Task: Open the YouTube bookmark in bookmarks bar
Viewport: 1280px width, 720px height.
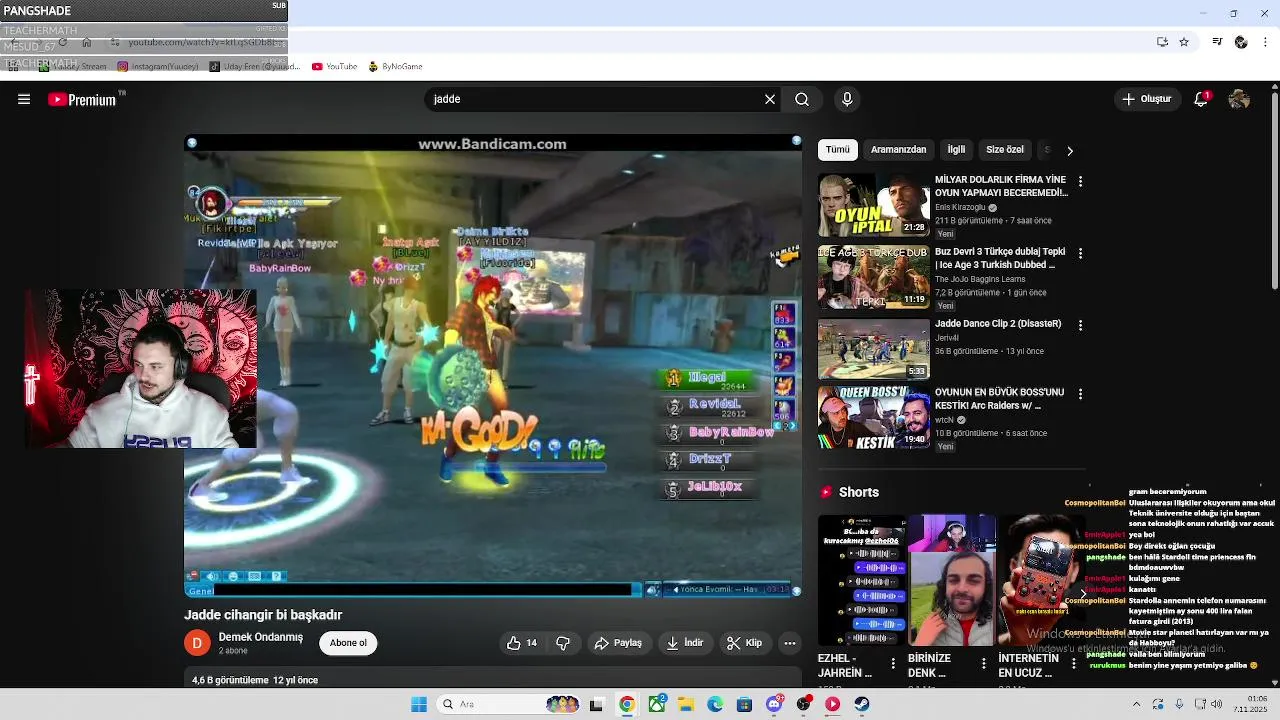Action: pos(334,67)
